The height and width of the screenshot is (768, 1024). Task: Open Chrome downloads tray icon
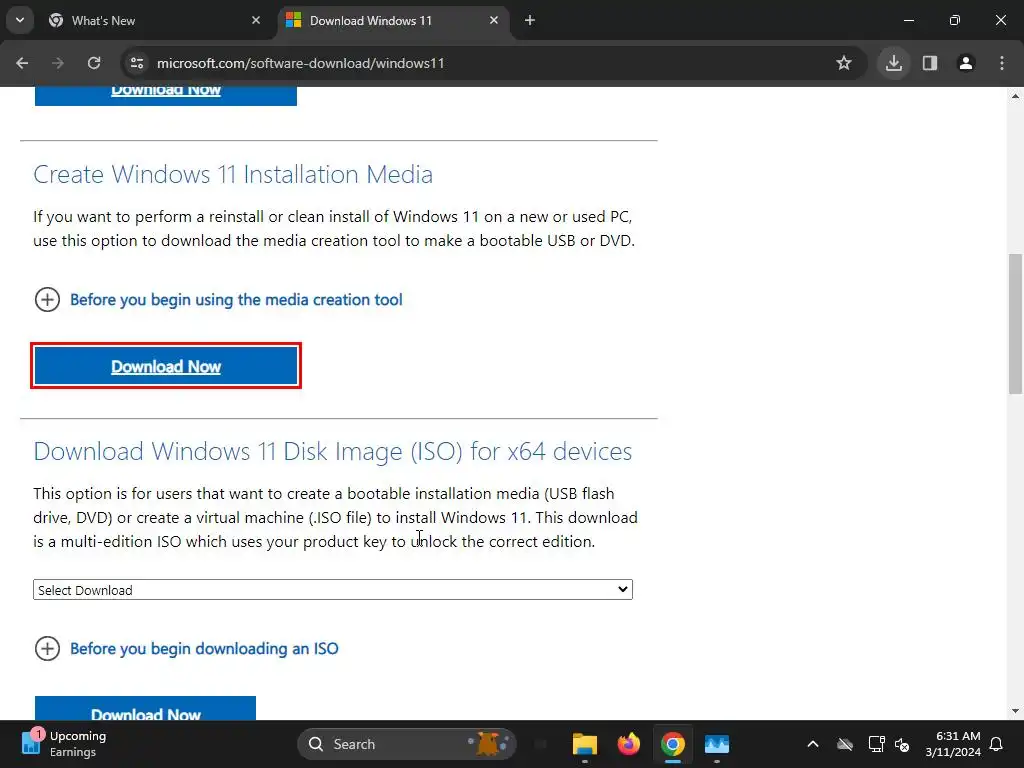894,63
